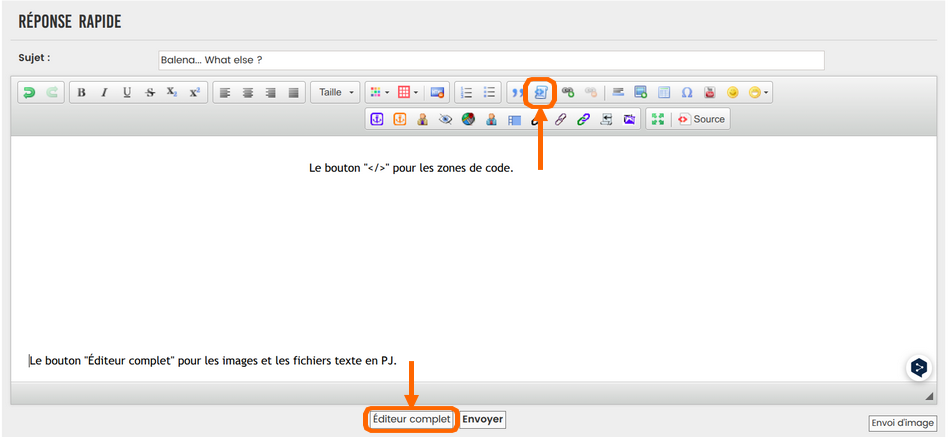Click the code zone button
Viewport: 950px width, 437px height.
(541, 92)
